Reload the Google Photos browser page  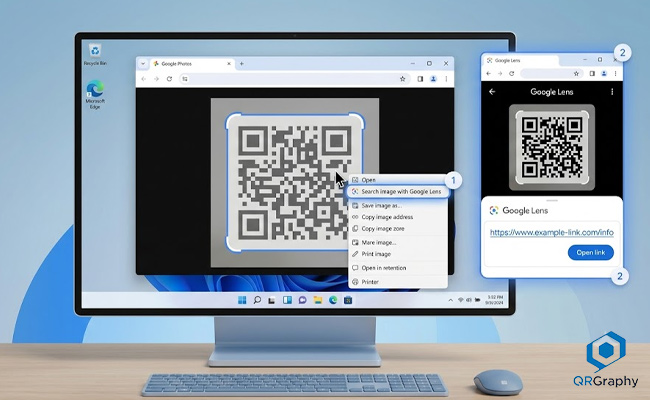169,79
